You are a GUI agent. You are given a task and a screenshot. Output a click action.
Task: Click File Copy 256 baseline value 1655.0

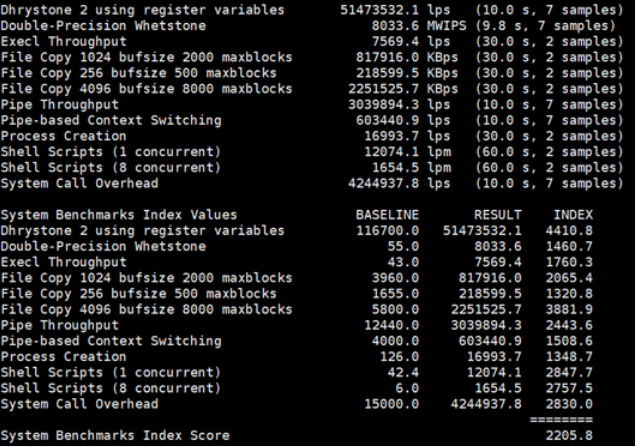(x=395, y=293)
